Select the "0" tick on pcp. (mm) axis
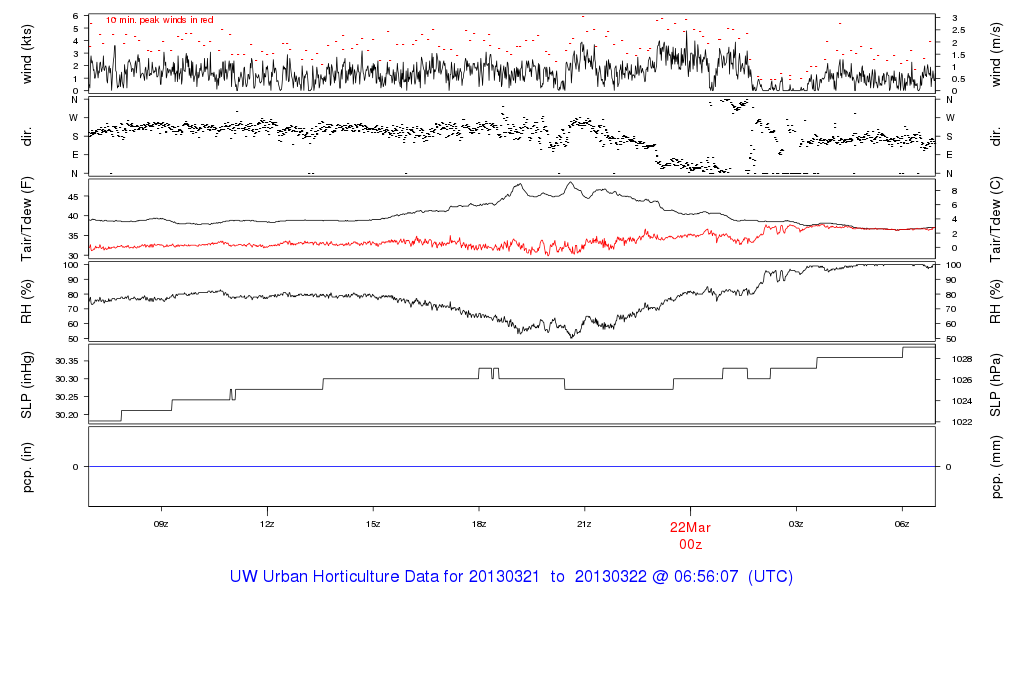Screen dimensions: 1024x700 [x=949, y=467]
